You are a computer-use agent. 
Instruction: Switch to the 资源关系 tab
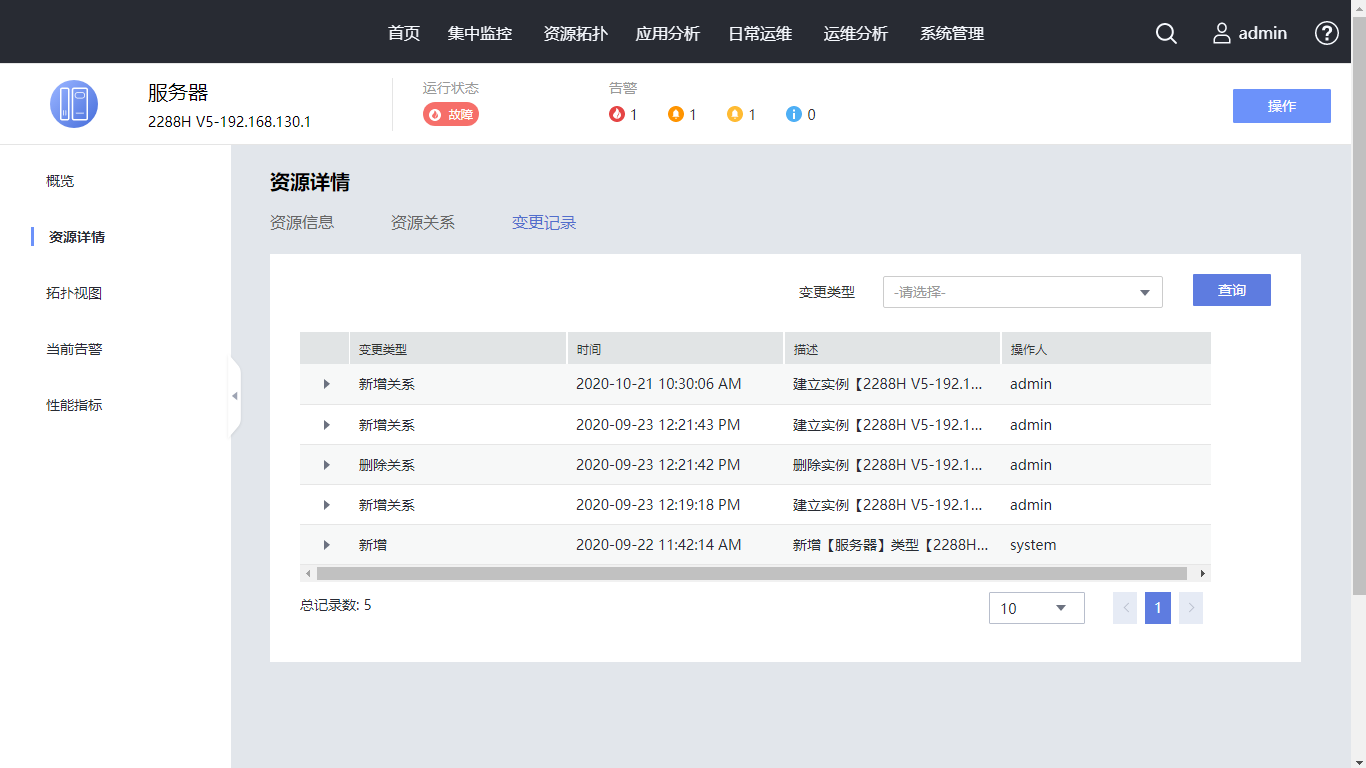click(422, 222)
